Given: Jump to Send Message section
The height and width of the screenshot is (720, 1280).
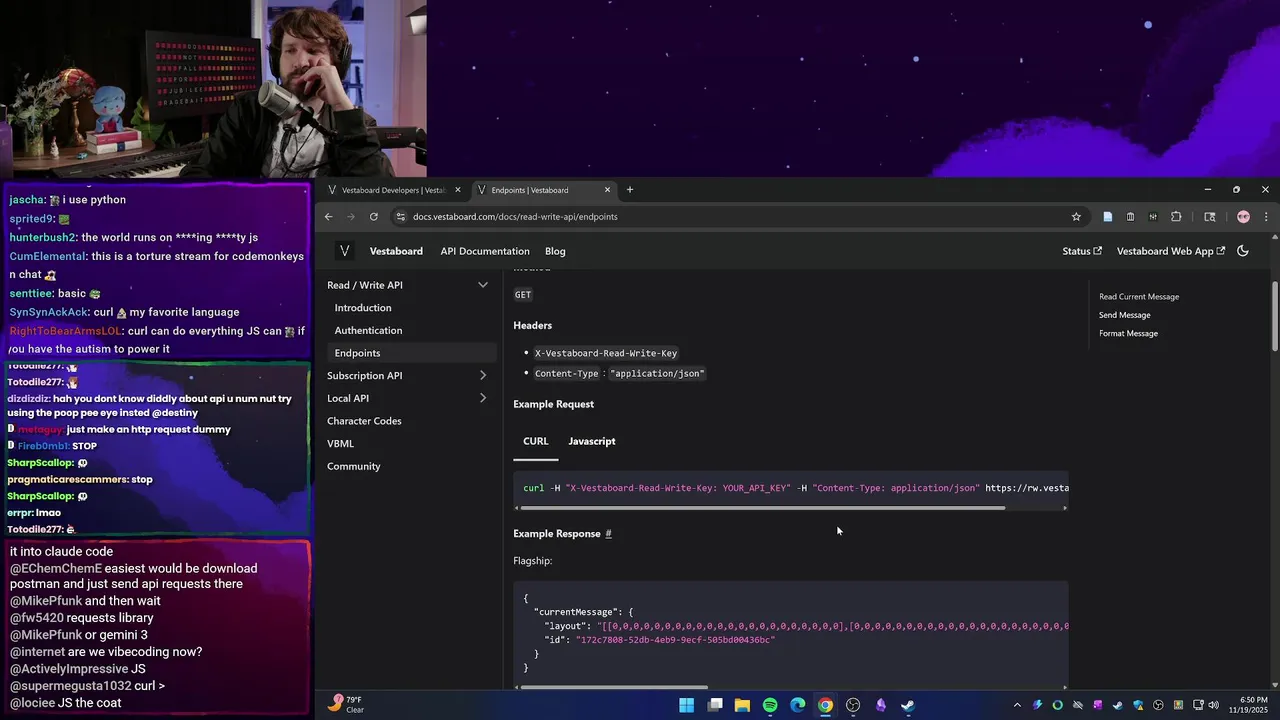Looking at the screenshot, I should (x=1124, y=315).
